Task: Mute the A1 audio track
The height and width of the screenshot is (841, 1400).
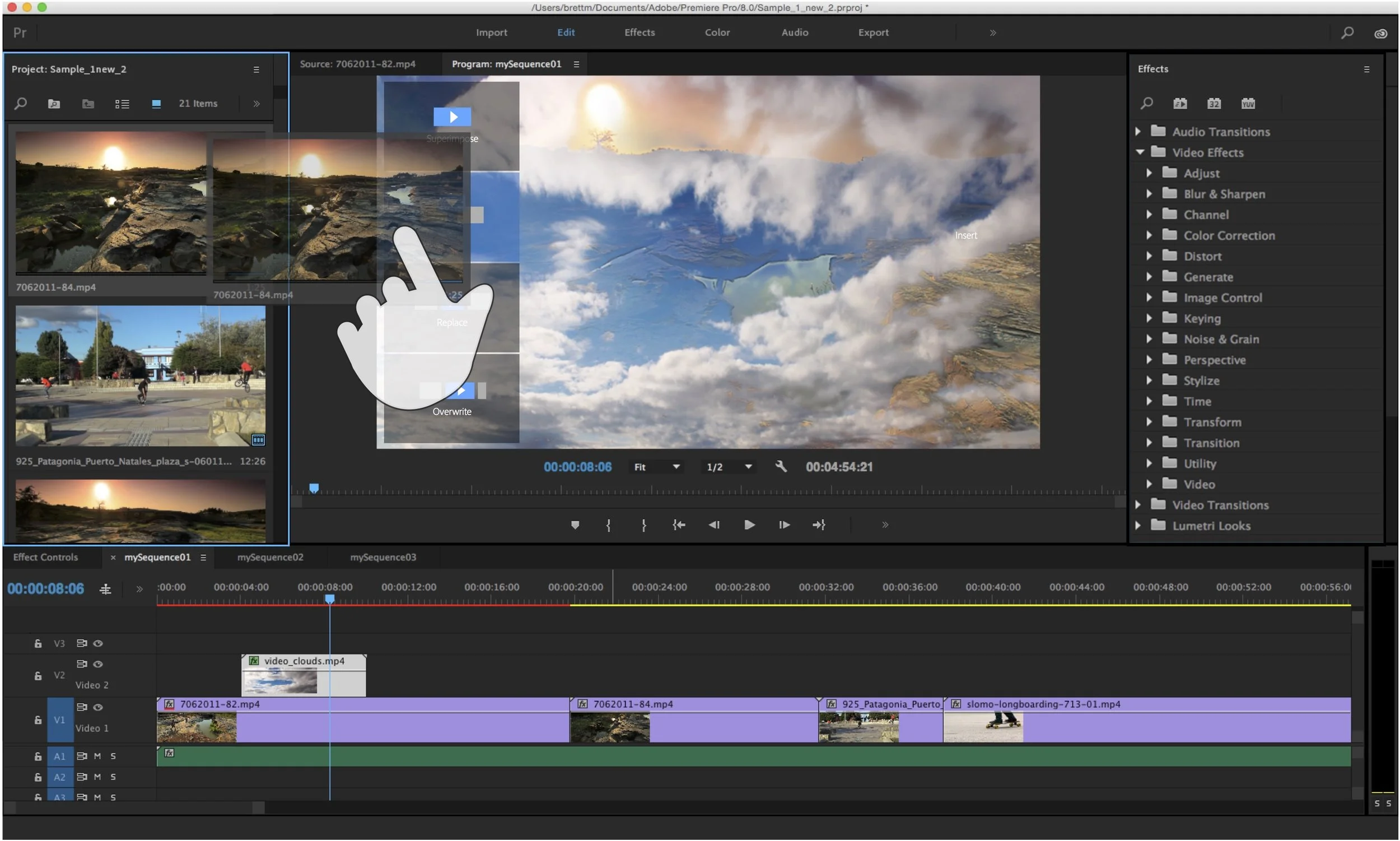Action: pyautogui.click(x=97, y=755)
